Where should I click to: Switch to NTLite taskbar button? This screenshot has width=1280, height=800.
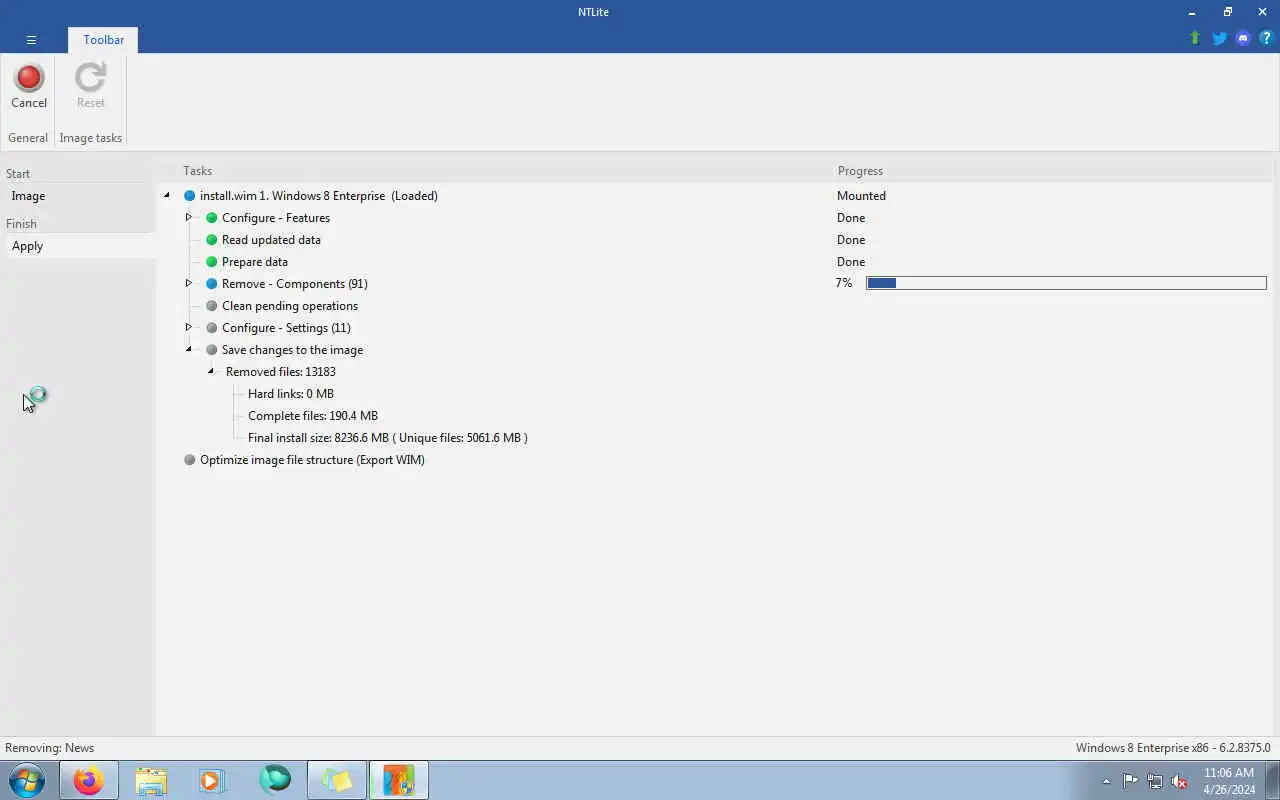pos(398,780)
